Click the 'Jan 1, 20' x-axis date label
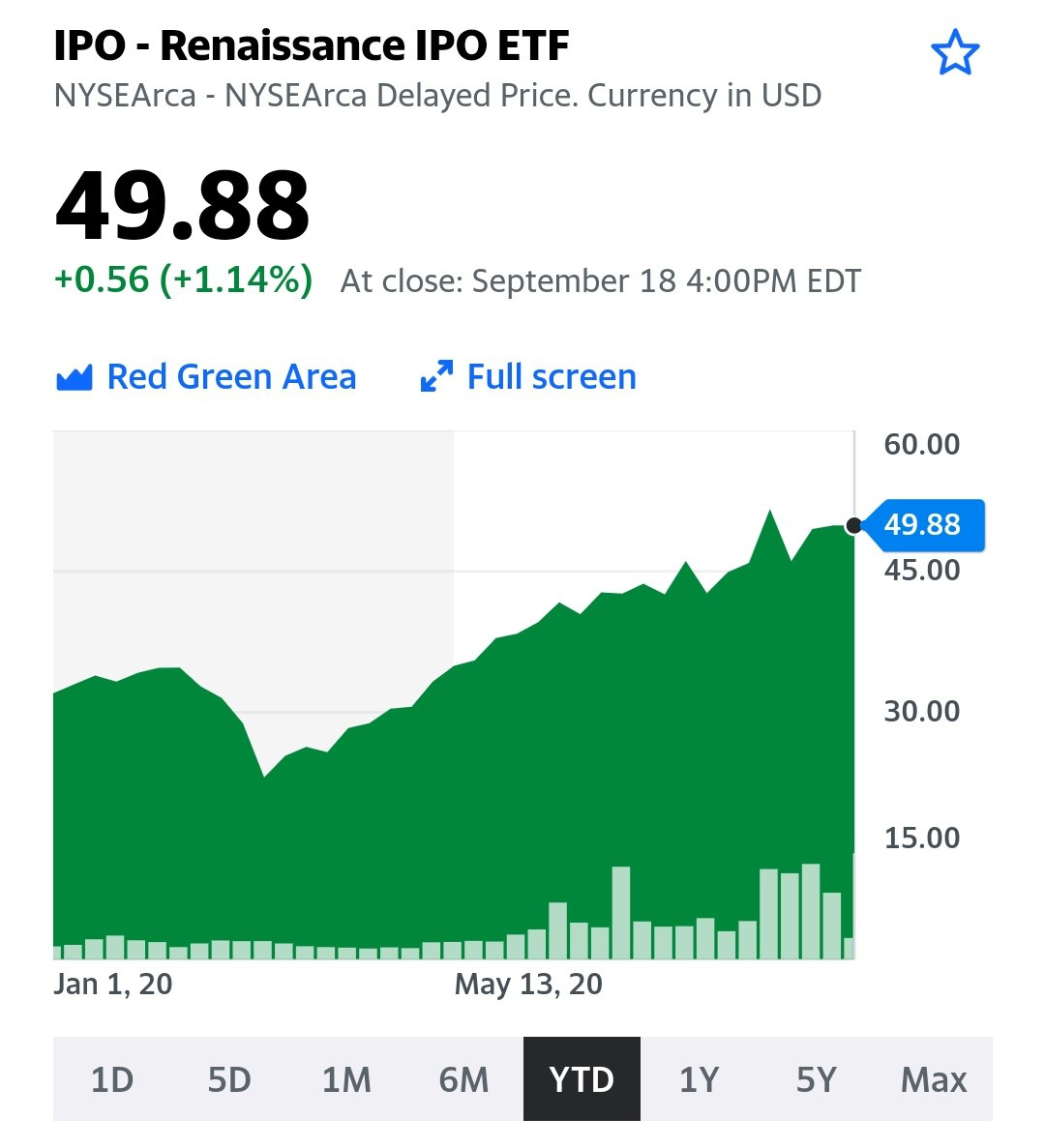This screenshot has height=1148, width=1045. click(x=113, y=985)
